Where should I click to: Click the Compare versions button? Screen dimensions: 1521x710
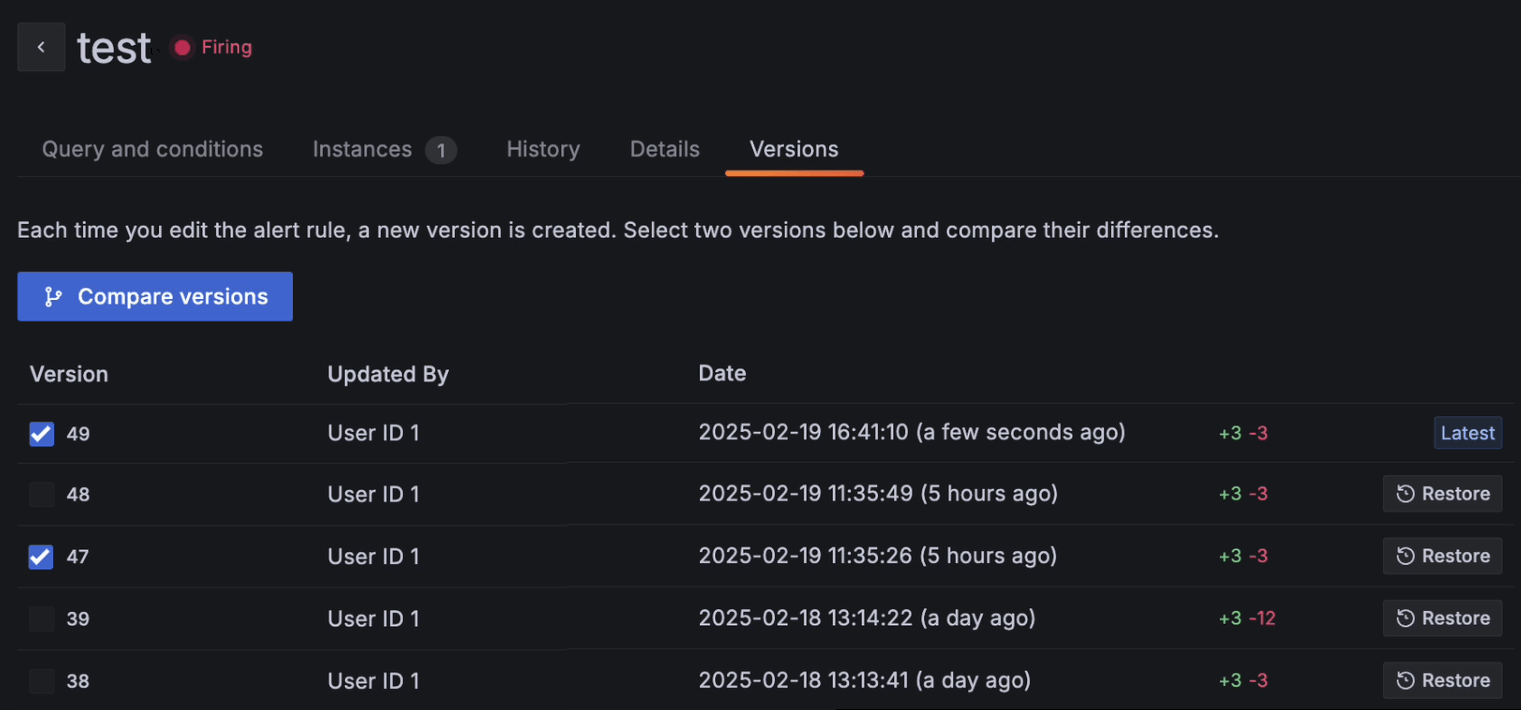[155, 296]
